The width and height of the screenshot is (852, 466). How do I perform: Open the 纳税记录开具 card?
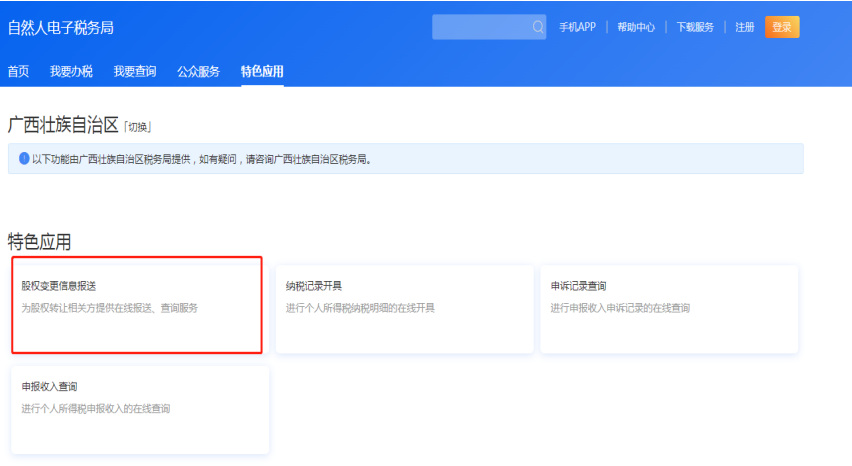click(x=403, y=308)
